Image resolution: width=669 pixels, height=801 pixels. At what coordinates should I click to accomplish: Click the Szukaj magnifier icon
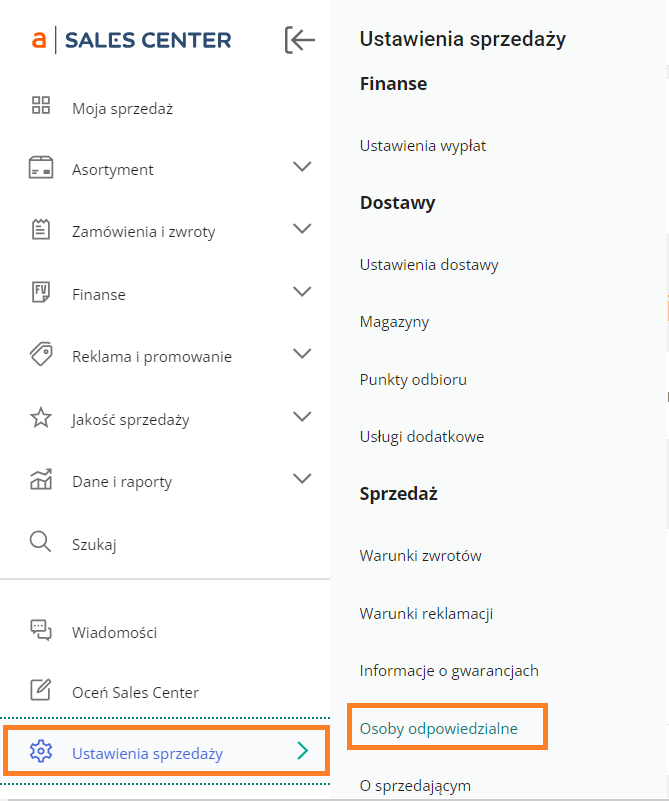(41, 543)
